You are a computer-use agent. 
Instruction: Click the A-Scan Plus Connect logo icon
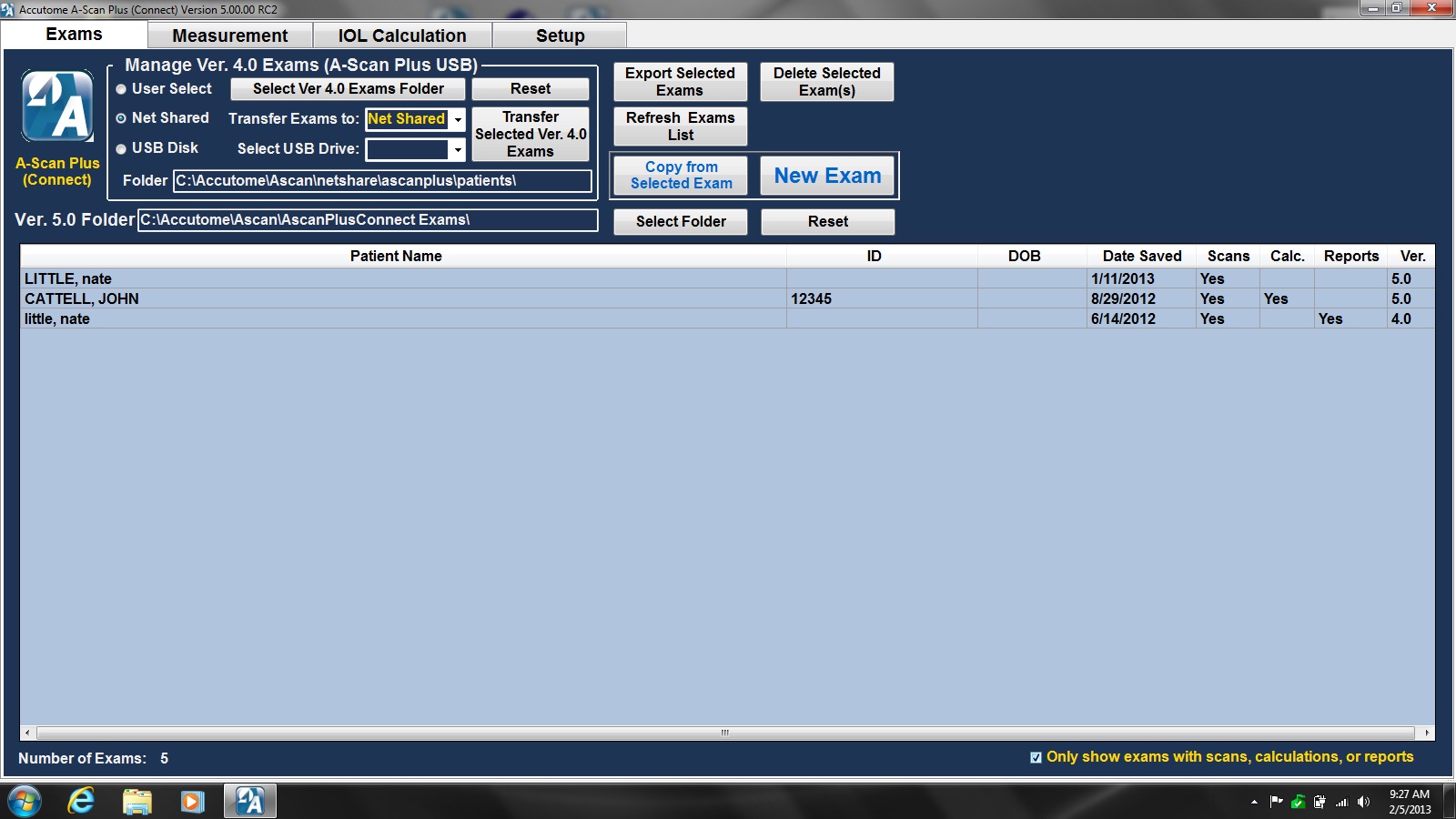point(57,106)
